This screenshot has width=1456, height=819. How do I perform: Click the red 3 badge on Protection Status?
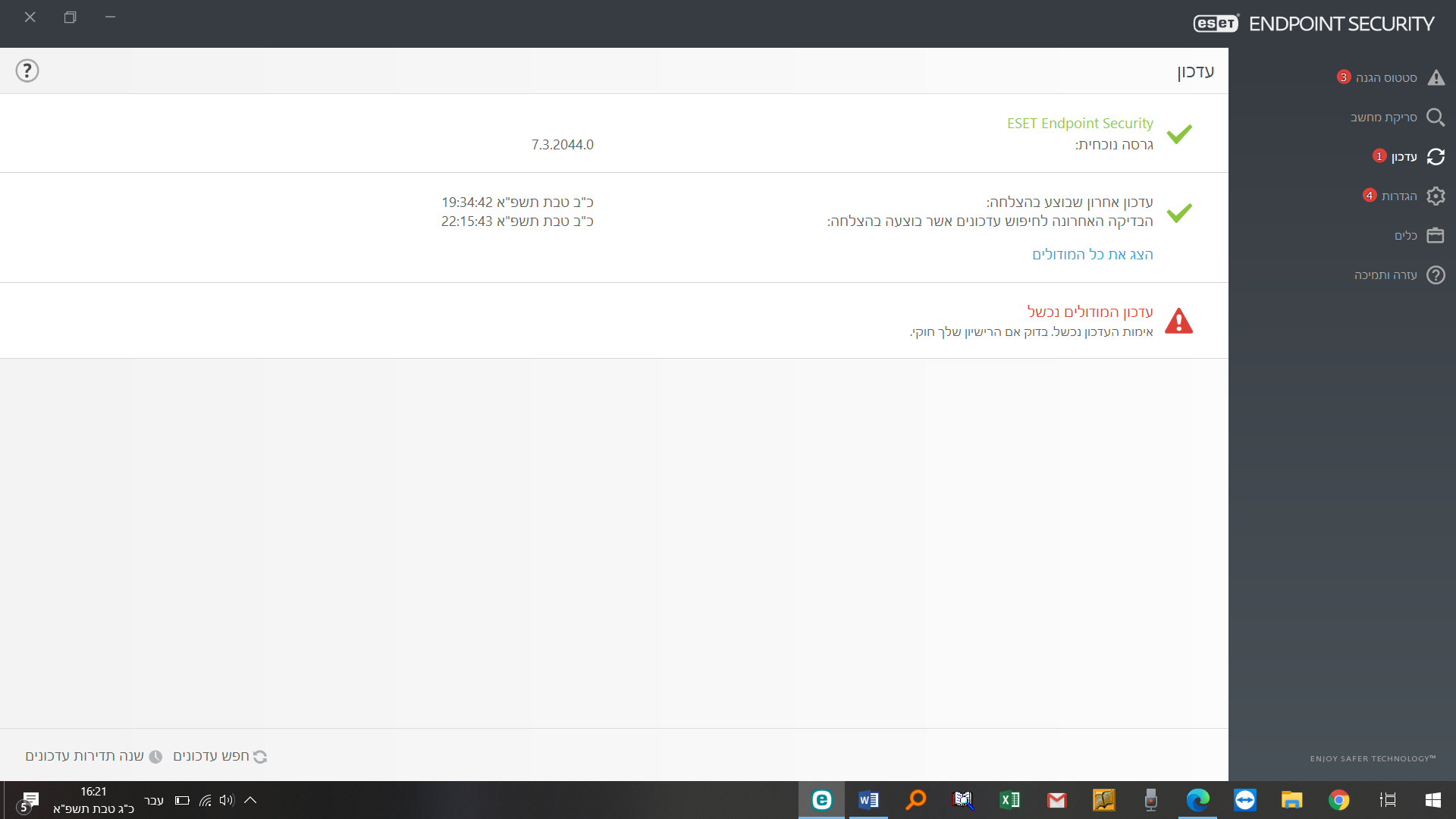1344,77
